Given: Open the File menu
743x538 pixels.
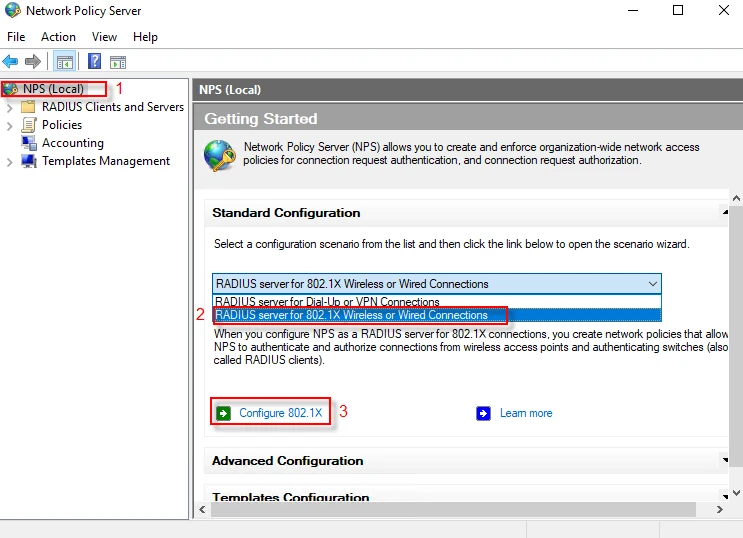Looking at the screenshot, I should coord(16,37).
